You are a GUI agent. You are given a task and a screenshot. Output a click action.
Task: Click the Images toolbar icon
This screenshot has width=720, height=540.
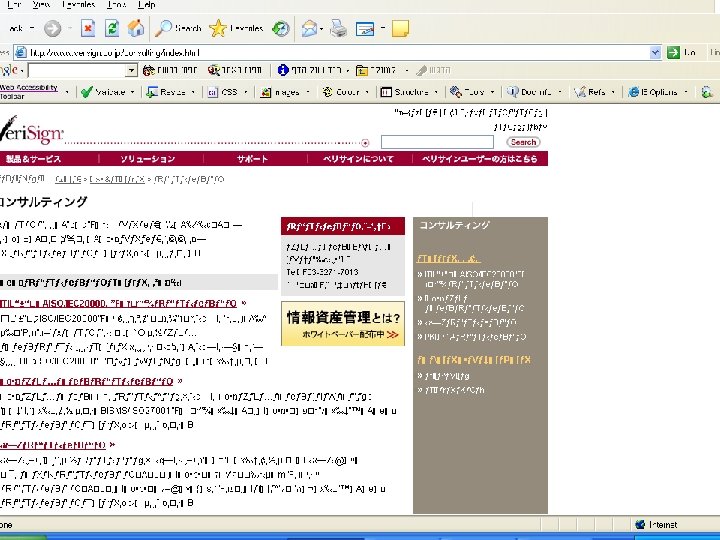266,92
